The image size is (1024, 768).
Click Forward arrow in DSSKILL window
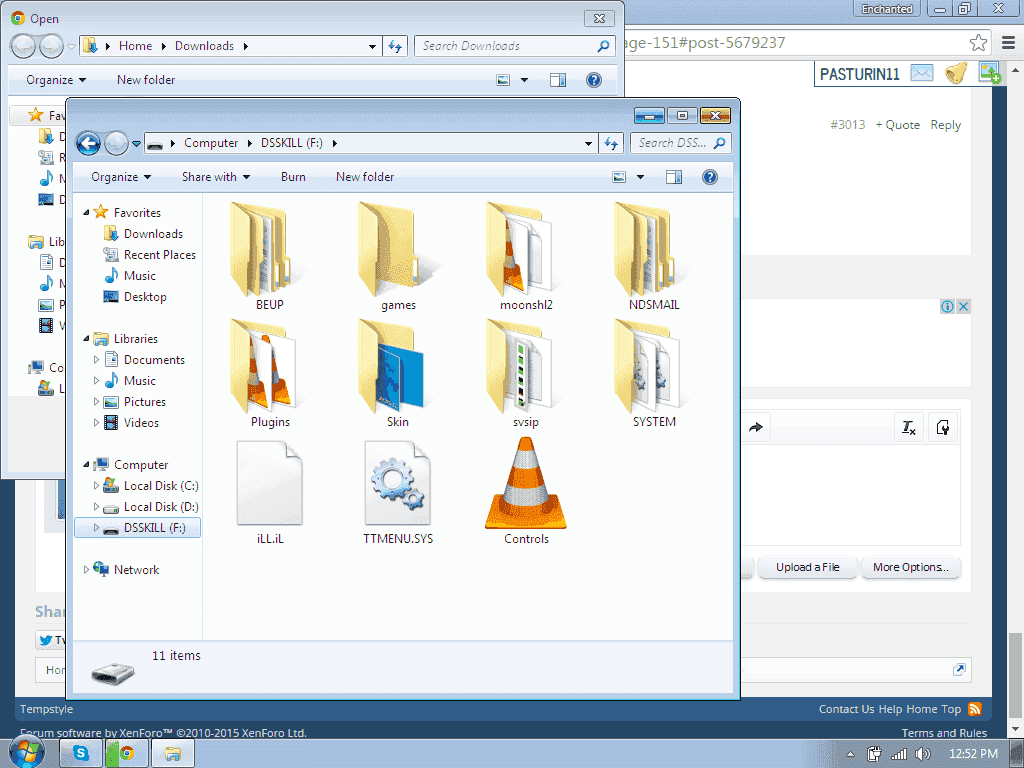pos(116,143)
